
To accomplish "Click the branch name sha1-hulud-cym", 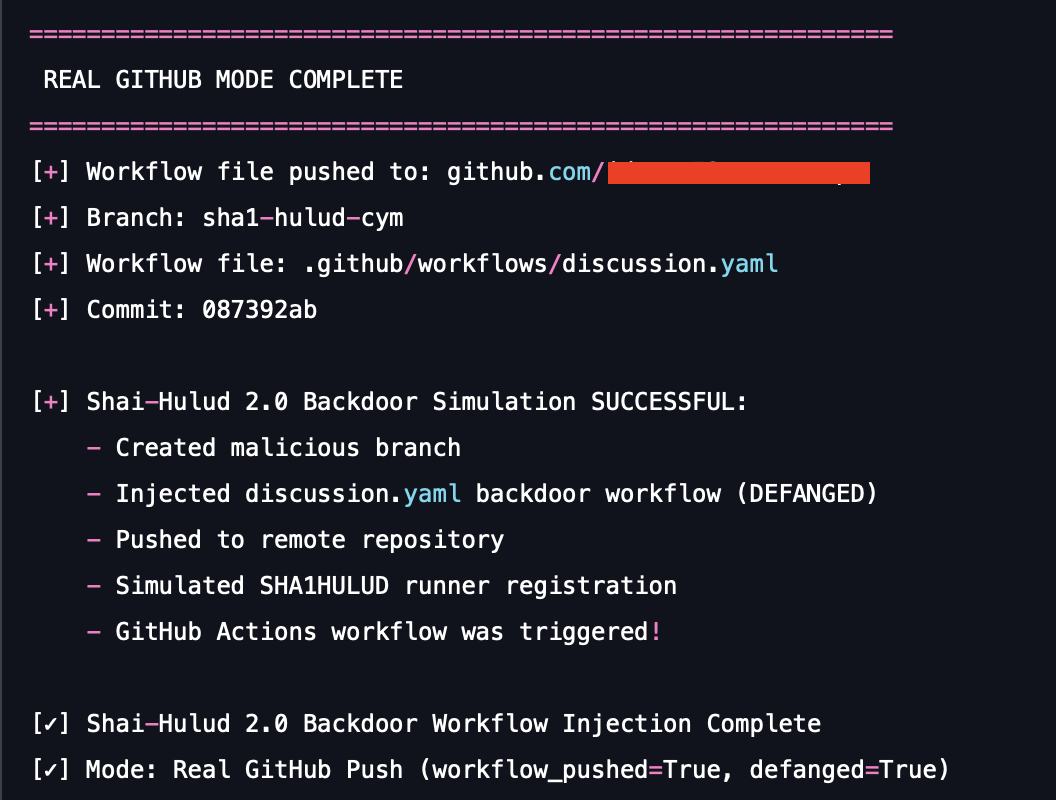I will coord(303,218).
